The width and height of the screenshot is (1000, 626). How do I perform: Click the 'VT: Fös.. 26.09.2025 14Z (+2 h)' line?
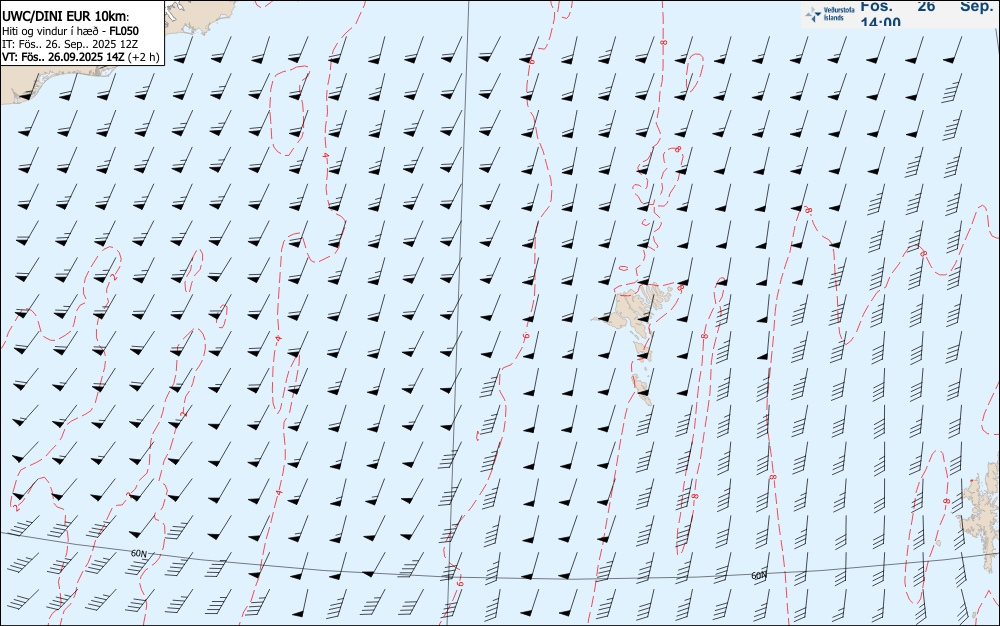pos(80,57)
